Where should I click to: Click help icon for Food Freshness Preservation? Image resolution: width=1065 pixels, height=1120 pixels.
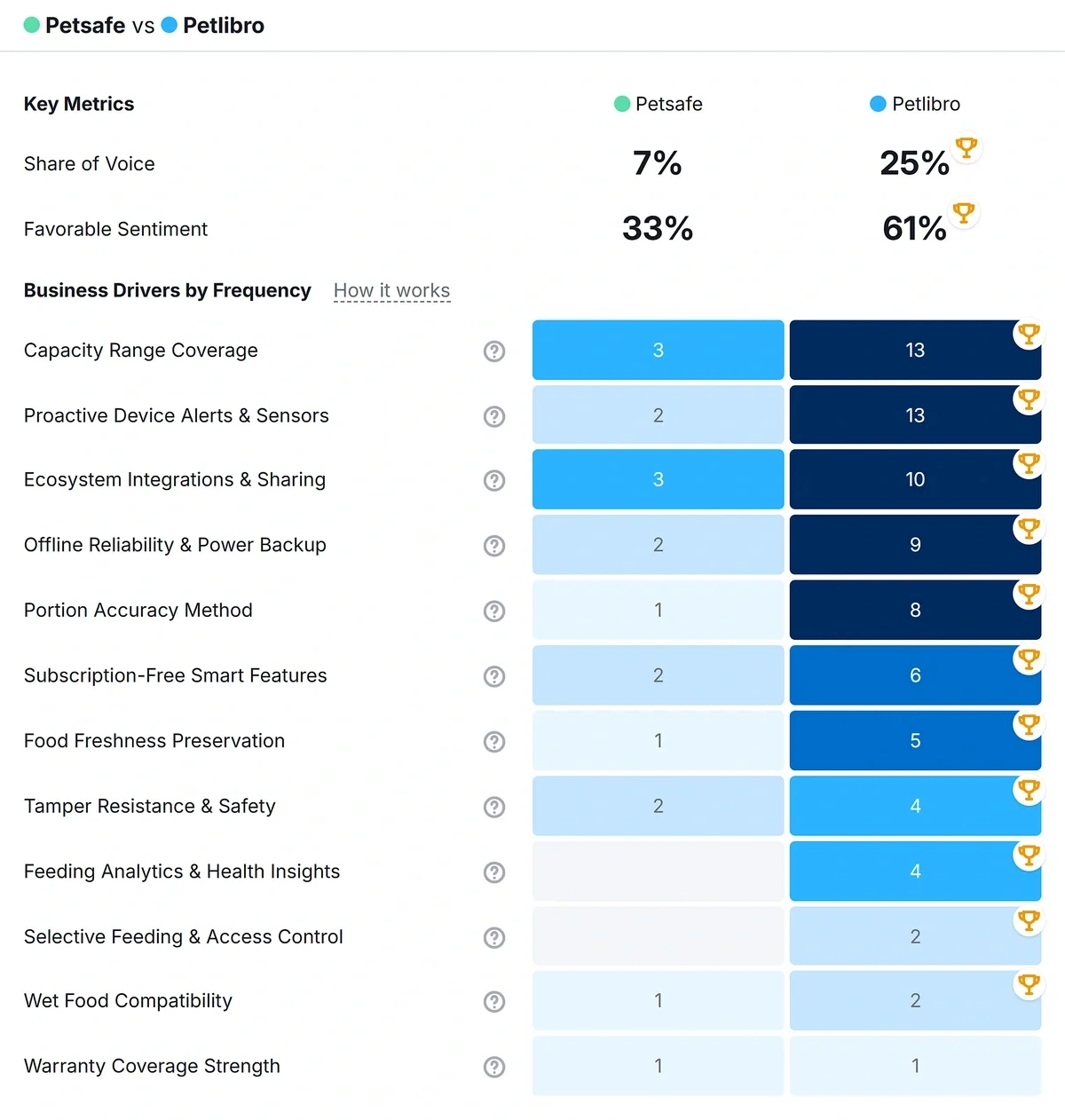(494, 742)
